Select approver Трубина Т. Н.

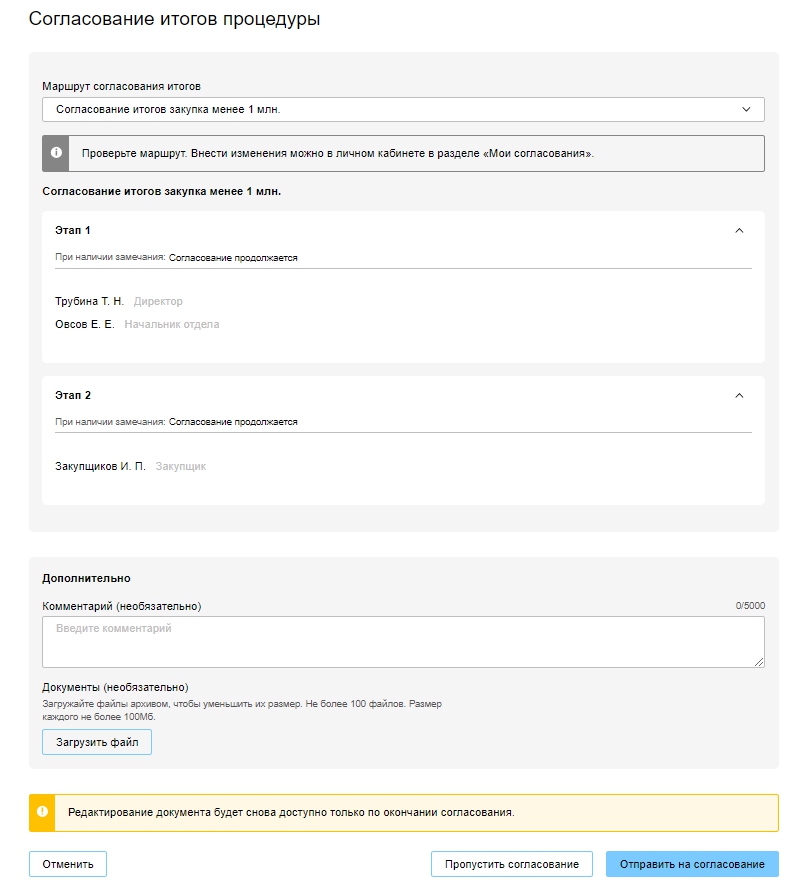tap(89, 301)
